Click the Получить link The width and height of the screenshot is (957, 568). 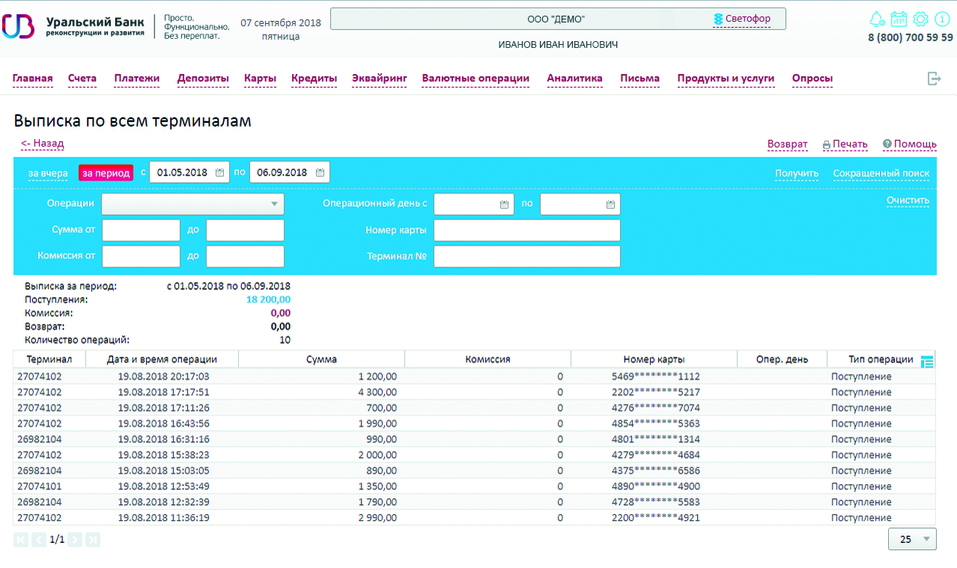click(x=796, y=173)
